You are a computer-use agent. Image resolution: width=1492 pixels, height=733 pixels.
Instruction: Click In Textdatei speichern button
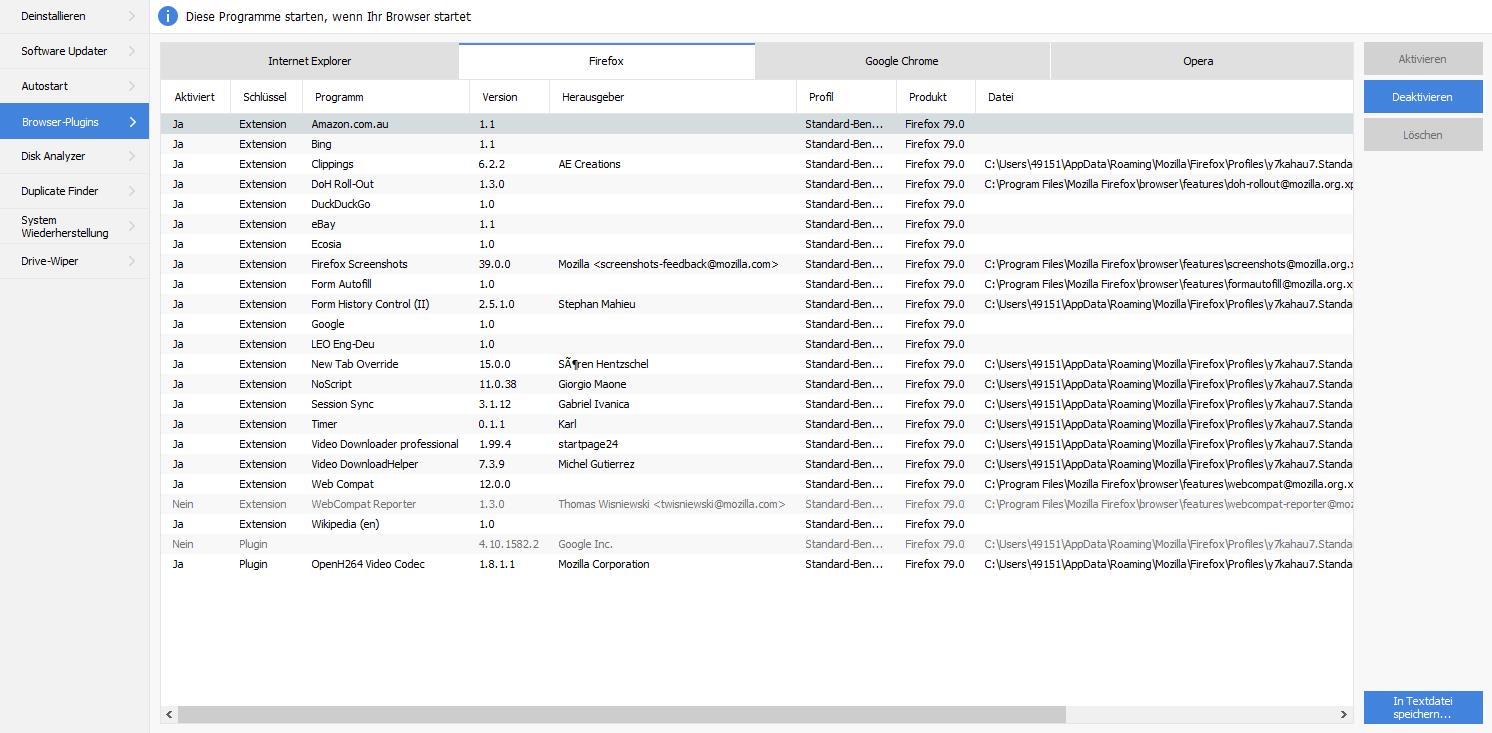coord(1422,708)
